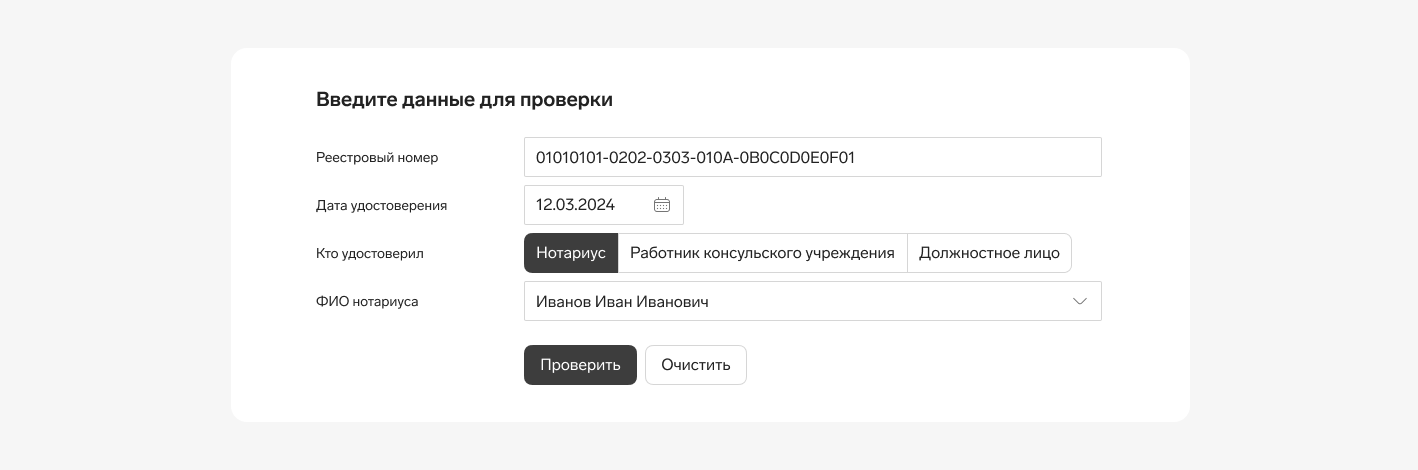Click the Очистить button
Screen dimensions: 1418x470
click(x=696, y=365)
